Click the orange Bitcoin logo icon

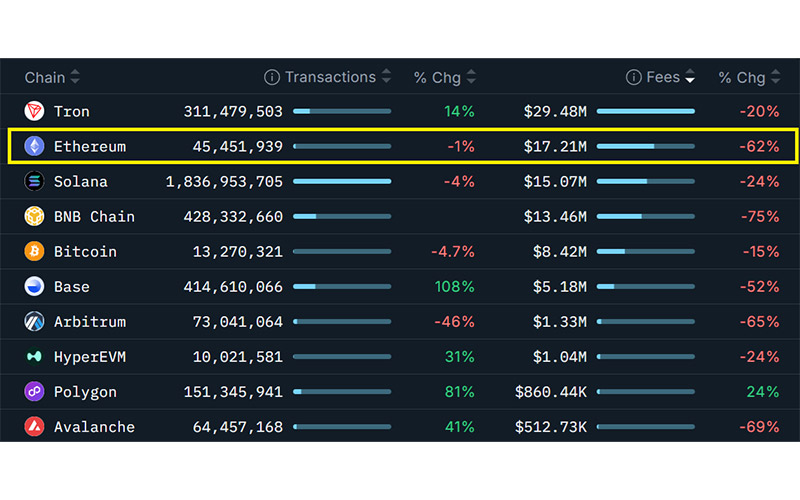pyautogui.click(x=35, y=251)
